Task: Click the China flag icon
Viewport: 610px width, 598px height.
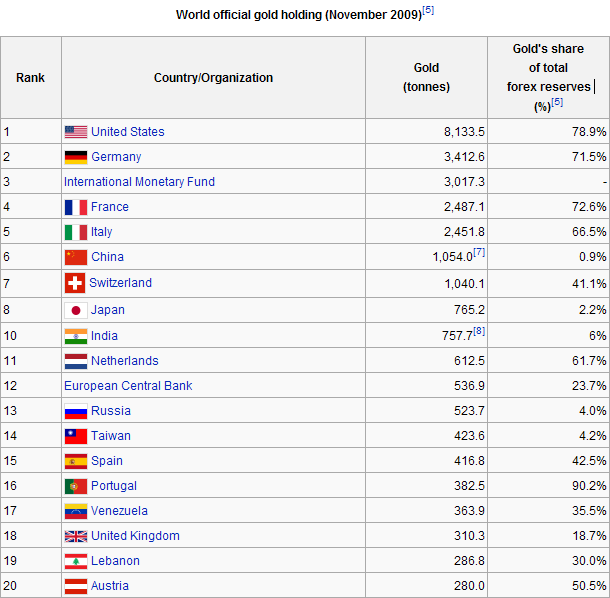Action: pyautogui.click(x=76, y=257)
